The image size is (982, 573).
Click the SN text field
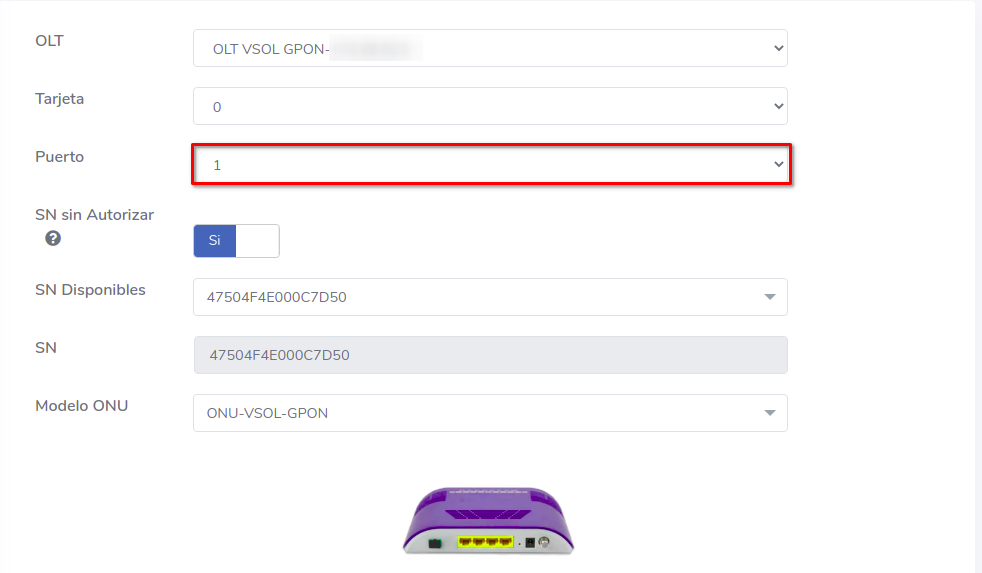pos(490,355)
